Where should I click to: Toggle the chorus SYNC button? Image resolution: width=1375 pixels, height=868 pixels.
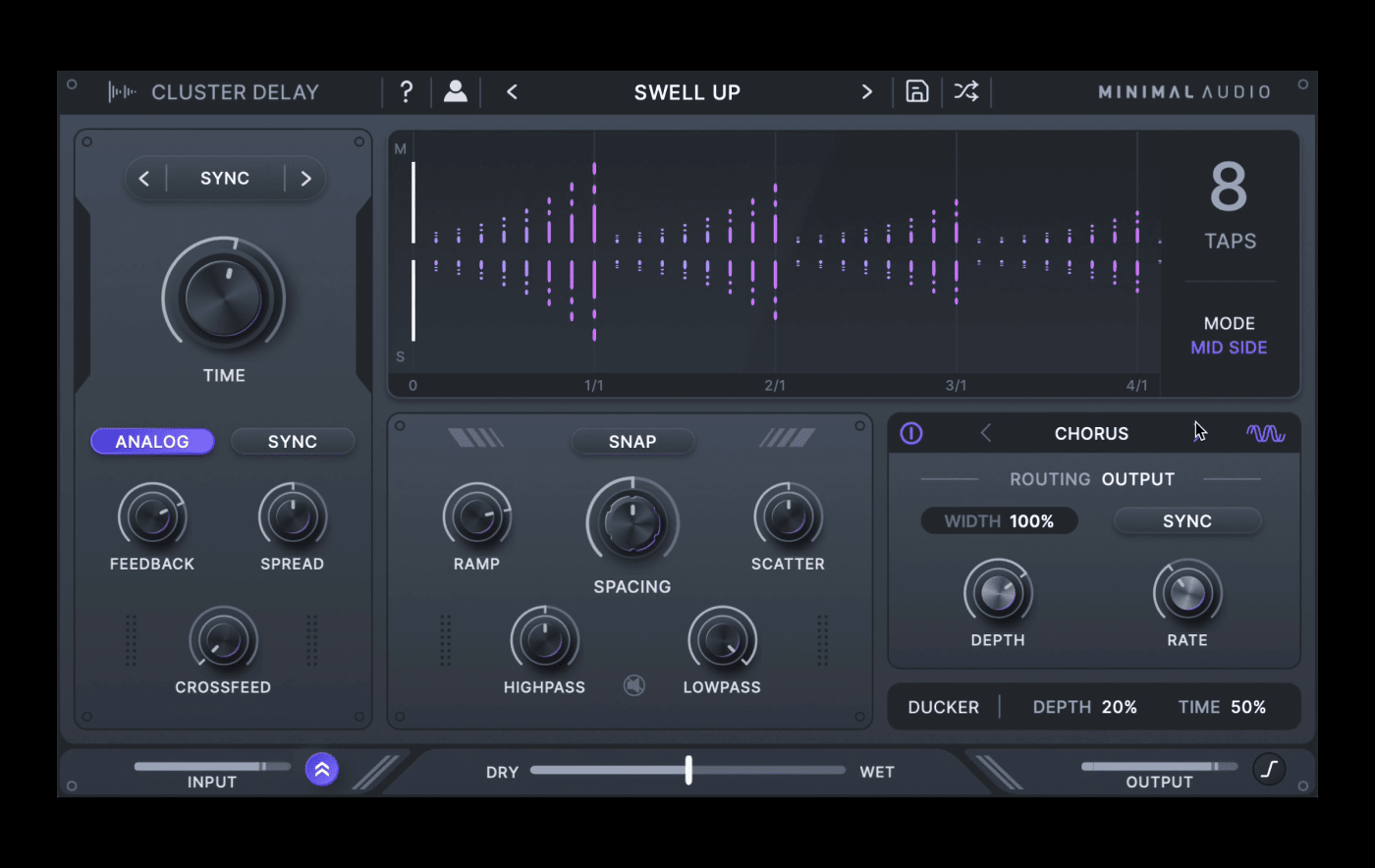pos(1187,521)
